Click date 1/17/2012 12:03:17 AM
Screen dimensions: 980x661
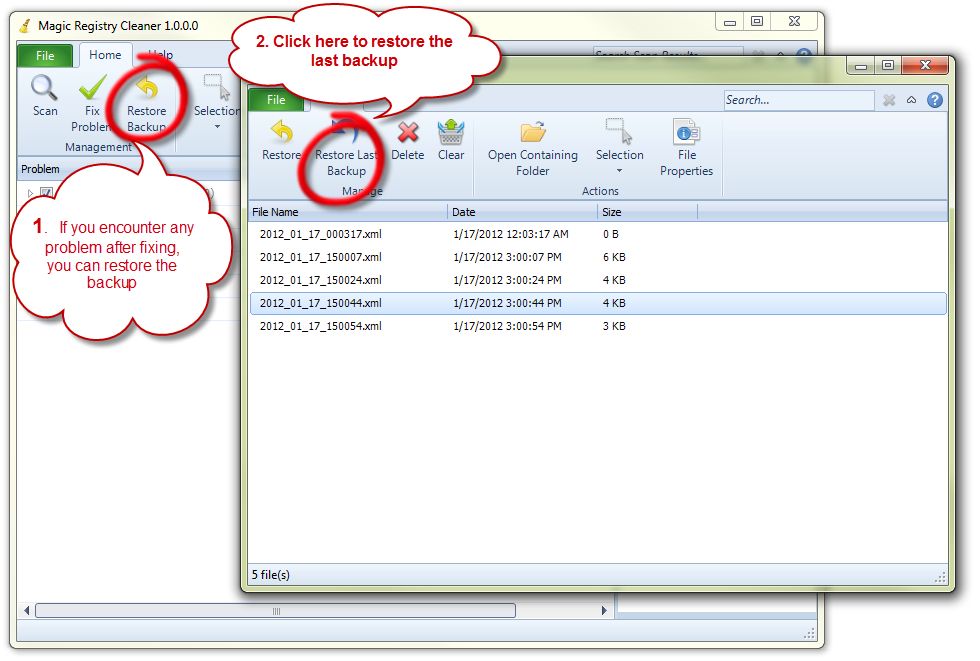(511, 234)
